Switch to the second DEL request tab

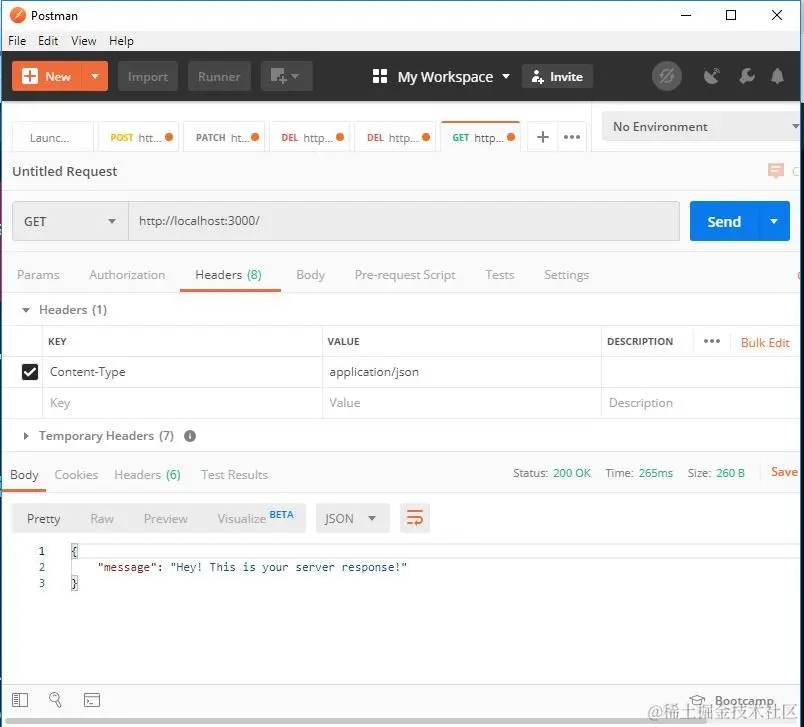click(395, 137)
